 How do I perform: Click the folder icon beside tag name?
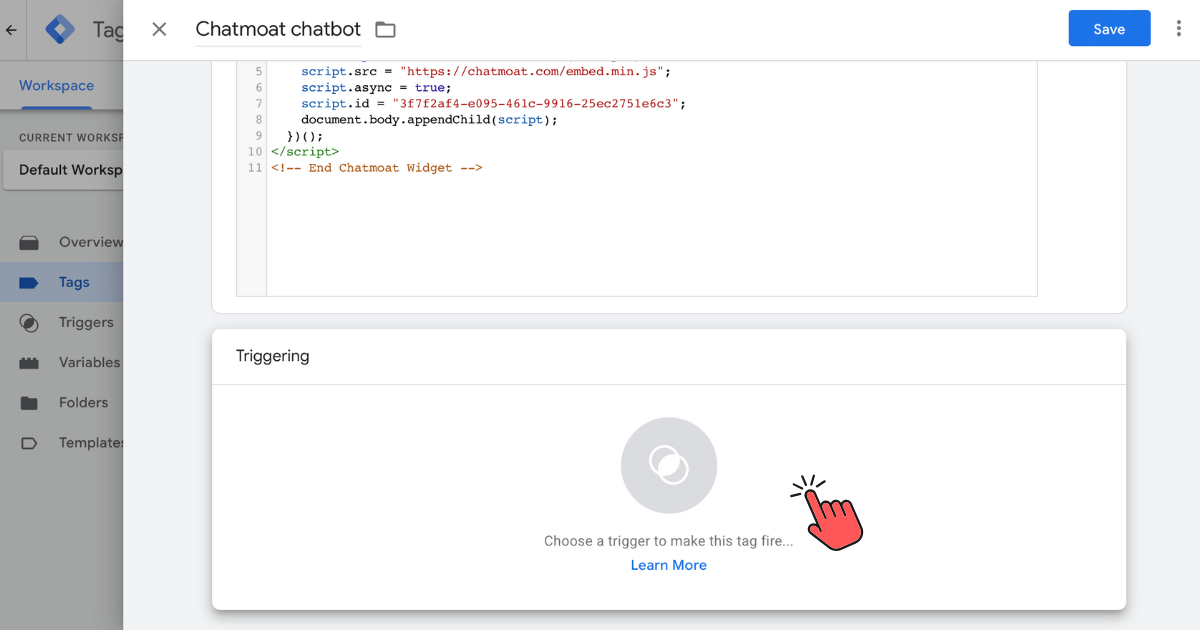[x=385, y=30]
